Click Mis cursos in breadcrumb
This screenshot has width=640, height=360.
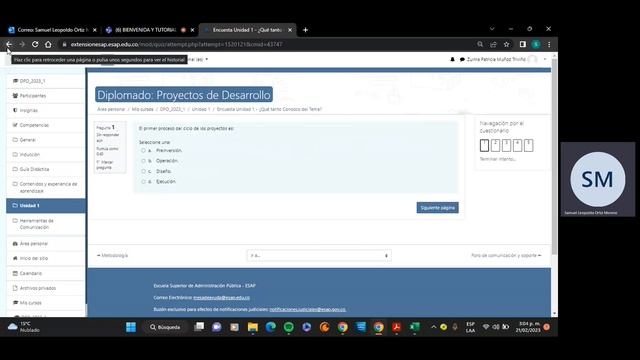click(x=142, y=109)
